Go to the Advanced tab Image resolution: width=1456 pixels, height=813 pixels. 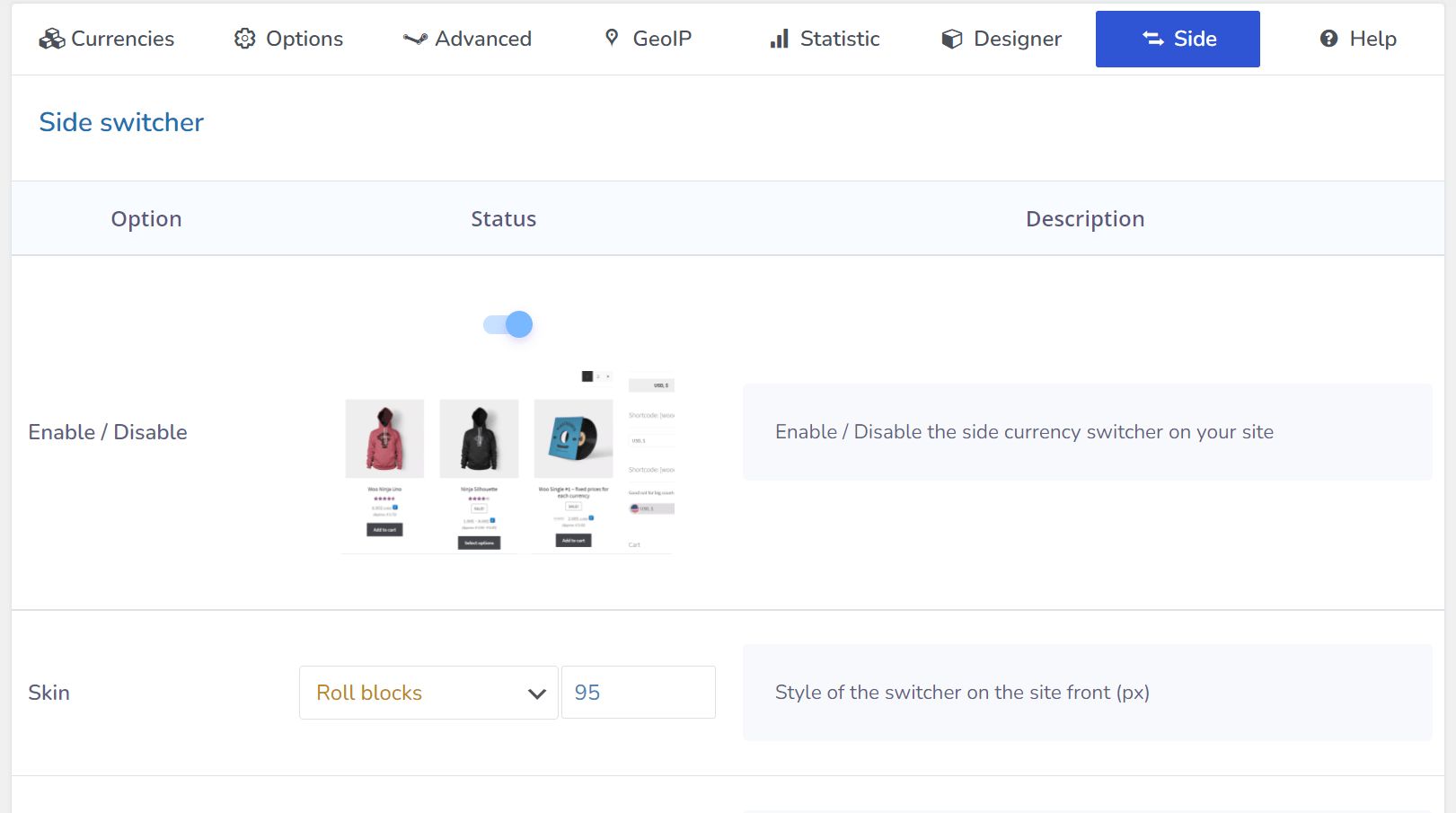482,39
